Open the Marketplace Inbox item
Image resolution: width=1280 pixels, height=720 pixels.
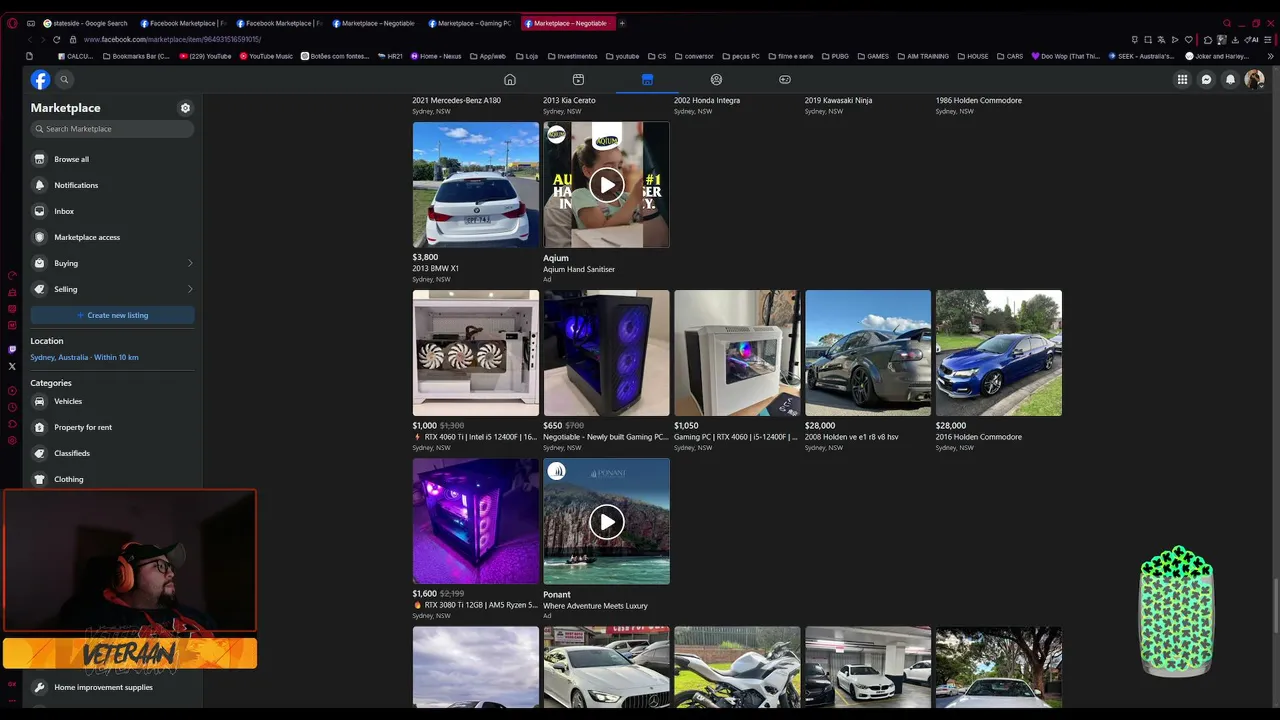click(x=112, y=211)
